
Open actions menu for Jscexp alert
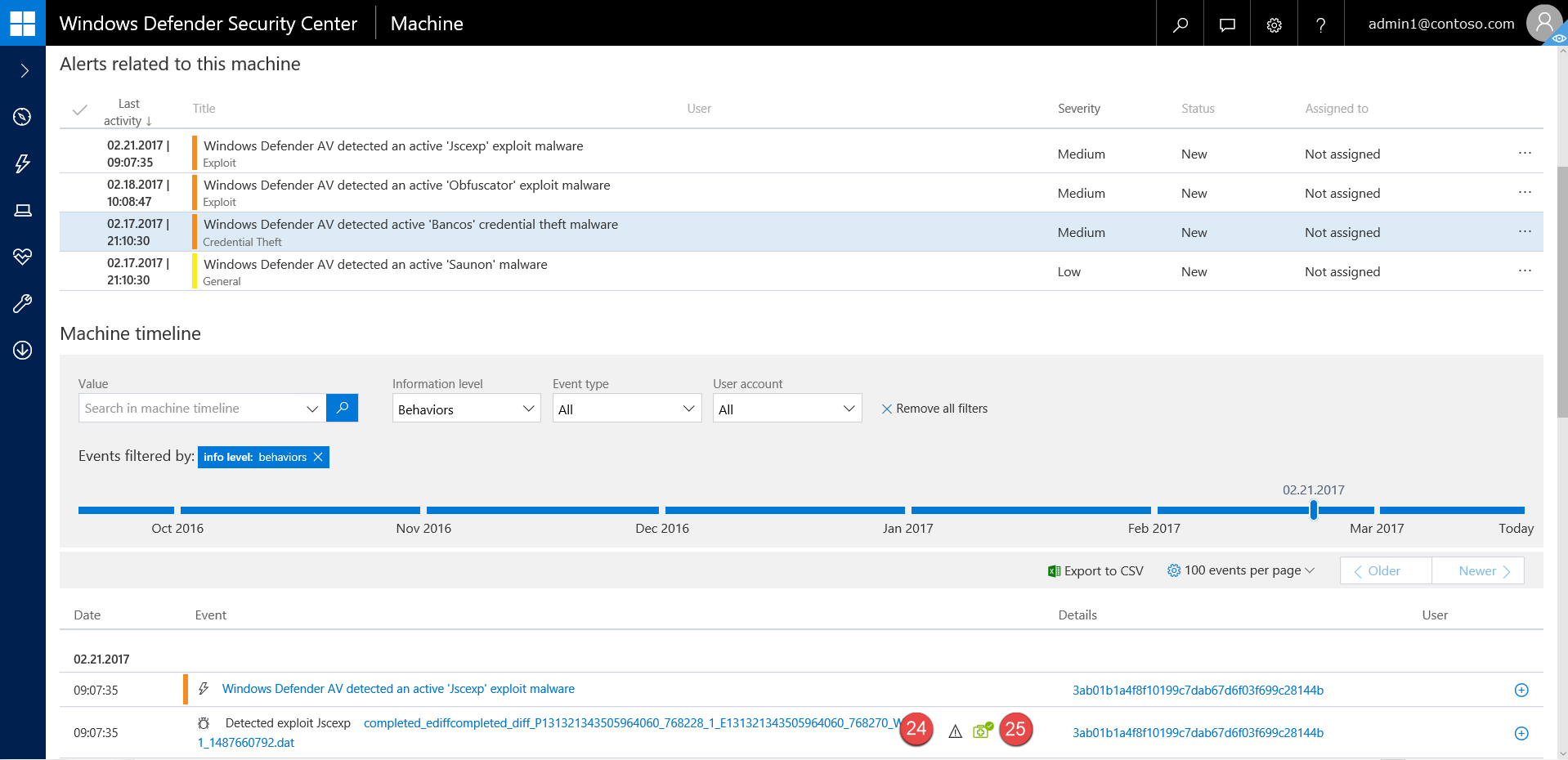[1525, 153]
